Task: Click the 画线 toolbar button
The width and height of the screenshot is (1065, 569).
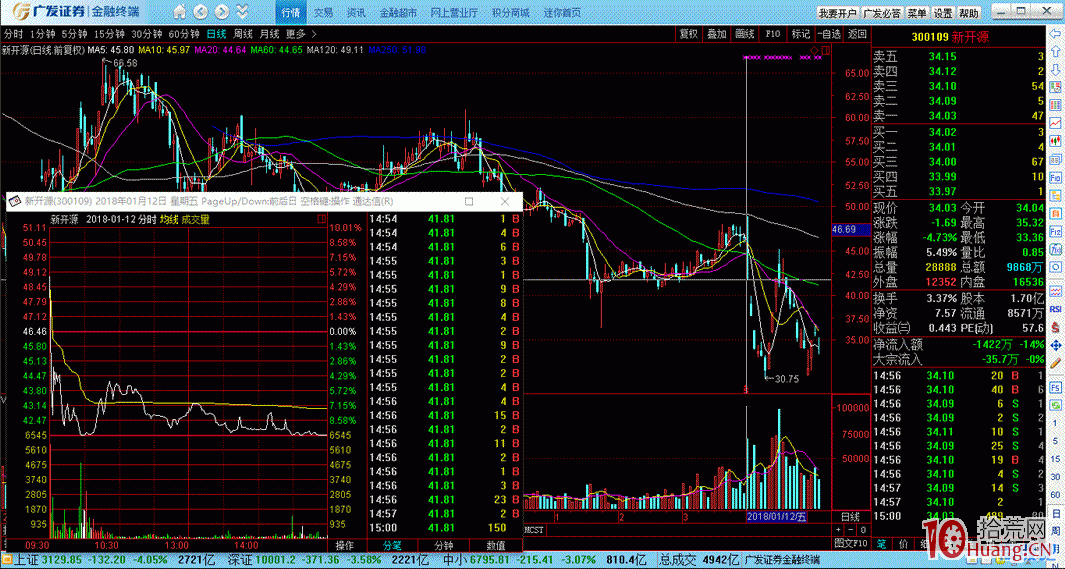Action: point(745,33)
